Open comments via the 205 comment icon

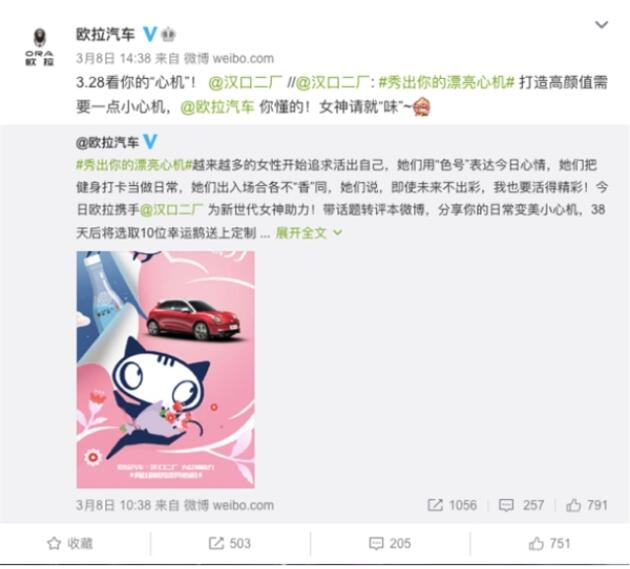pos(390,544)
